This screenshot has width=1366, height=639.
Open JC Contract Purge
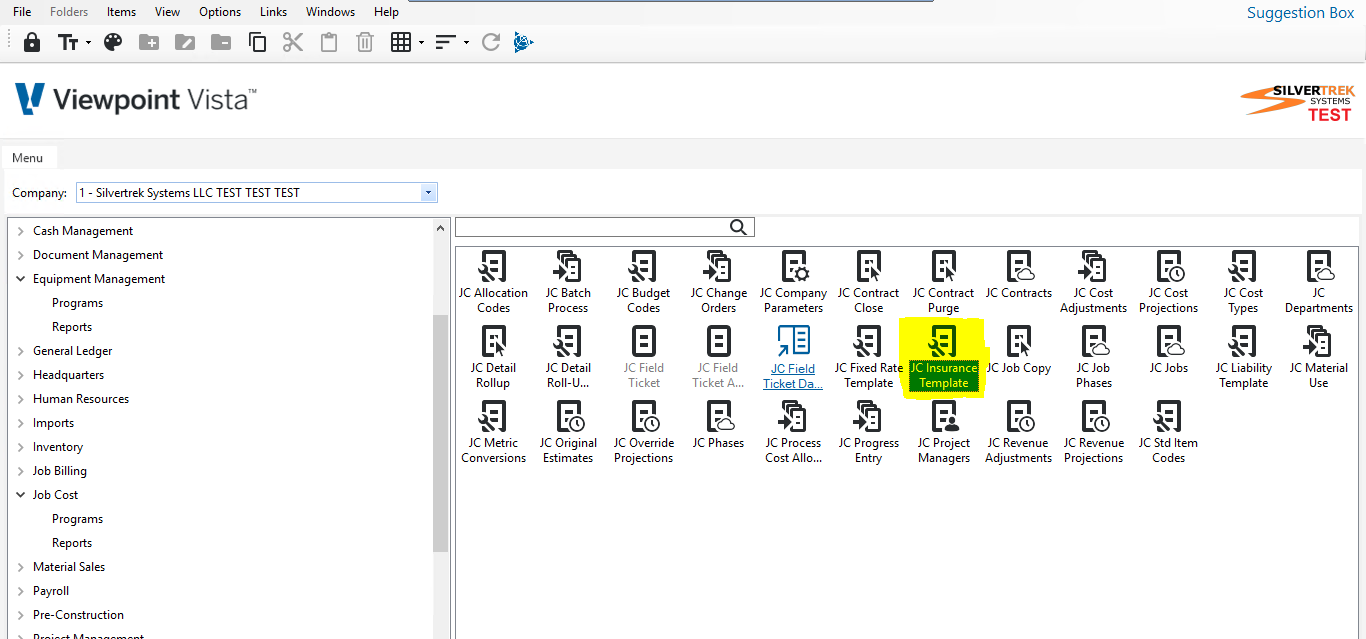(x=943, y=282)
